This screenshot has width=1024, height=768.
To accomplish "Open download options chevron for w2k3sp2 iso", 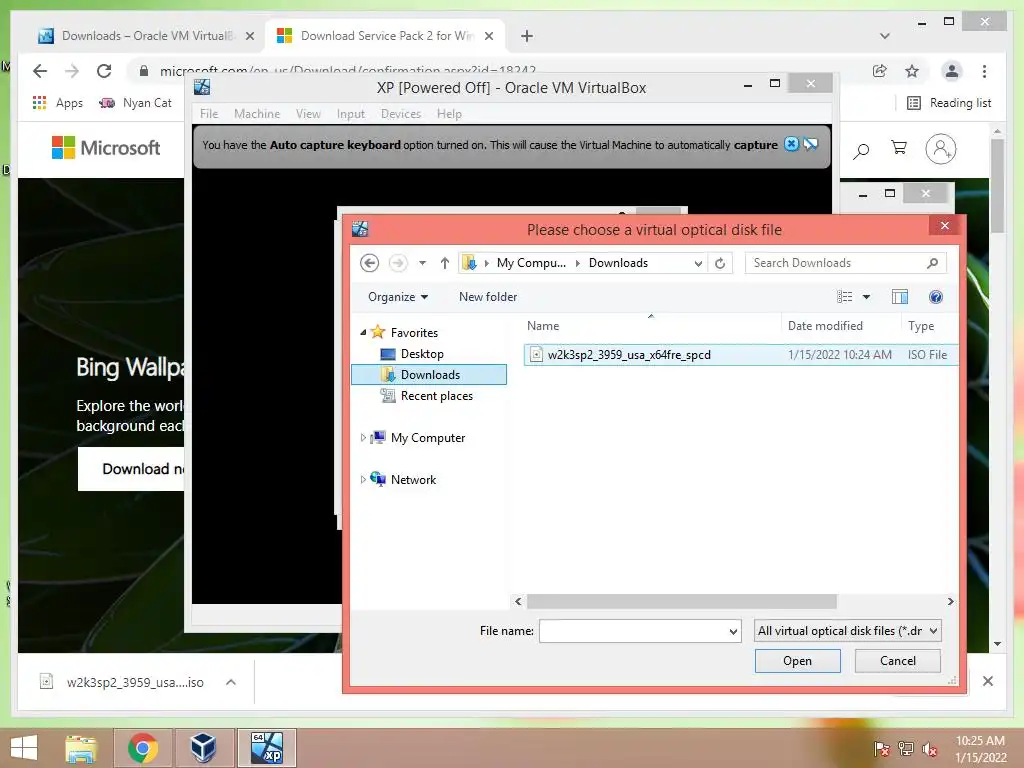I will coord(231,682).
